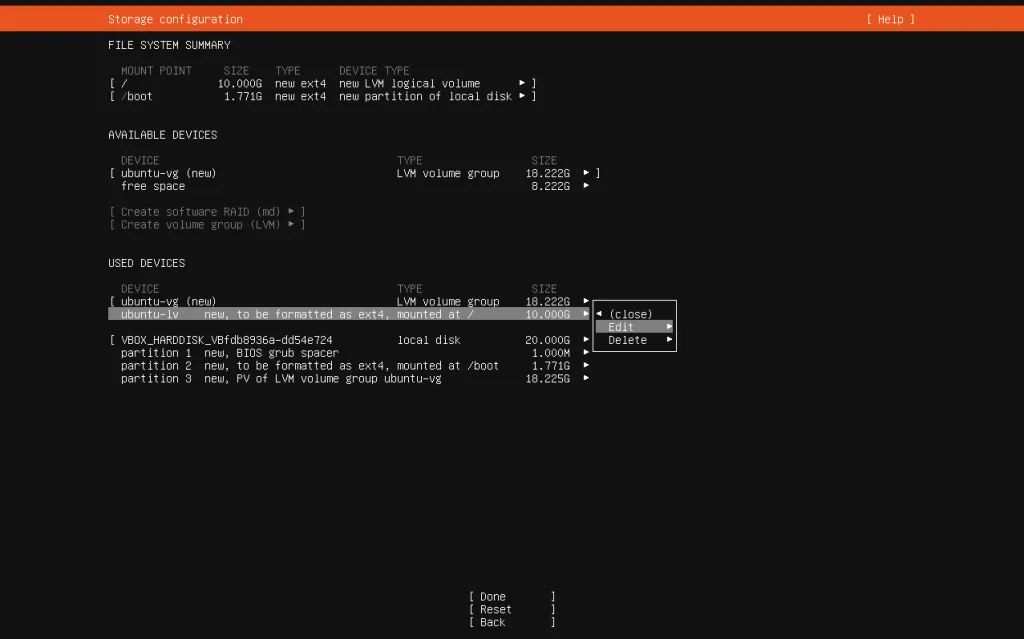The height and width of the screenshot is (639, 1024).
Task: Click the 18.222G size in Available Devices
Action: tap(547, 173)
